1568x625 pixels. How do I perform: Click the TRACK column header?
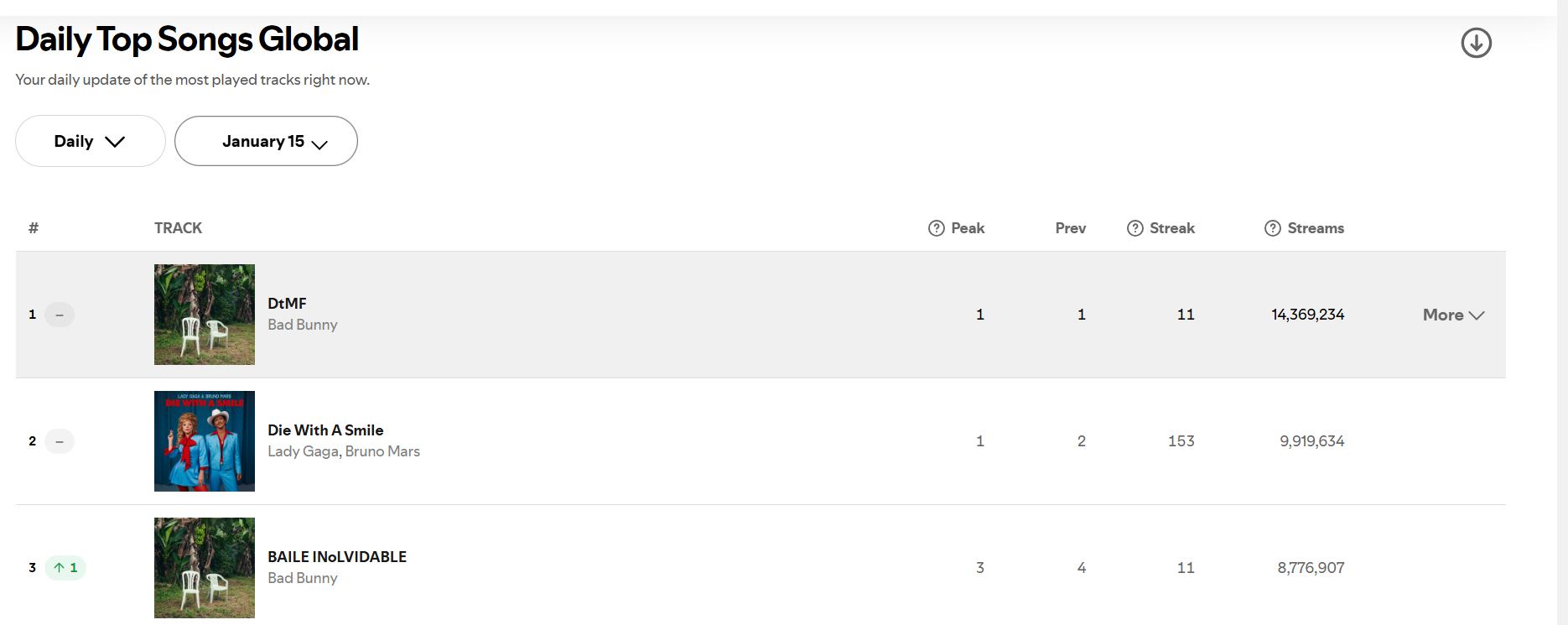(x=178, y=228)
